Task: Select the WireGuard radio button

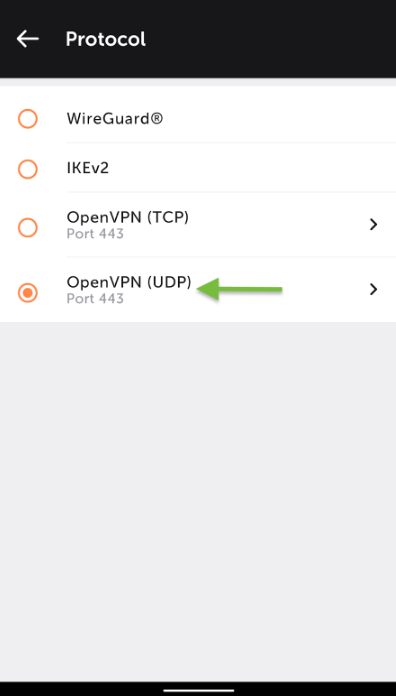Action: (x=28, y=119)
